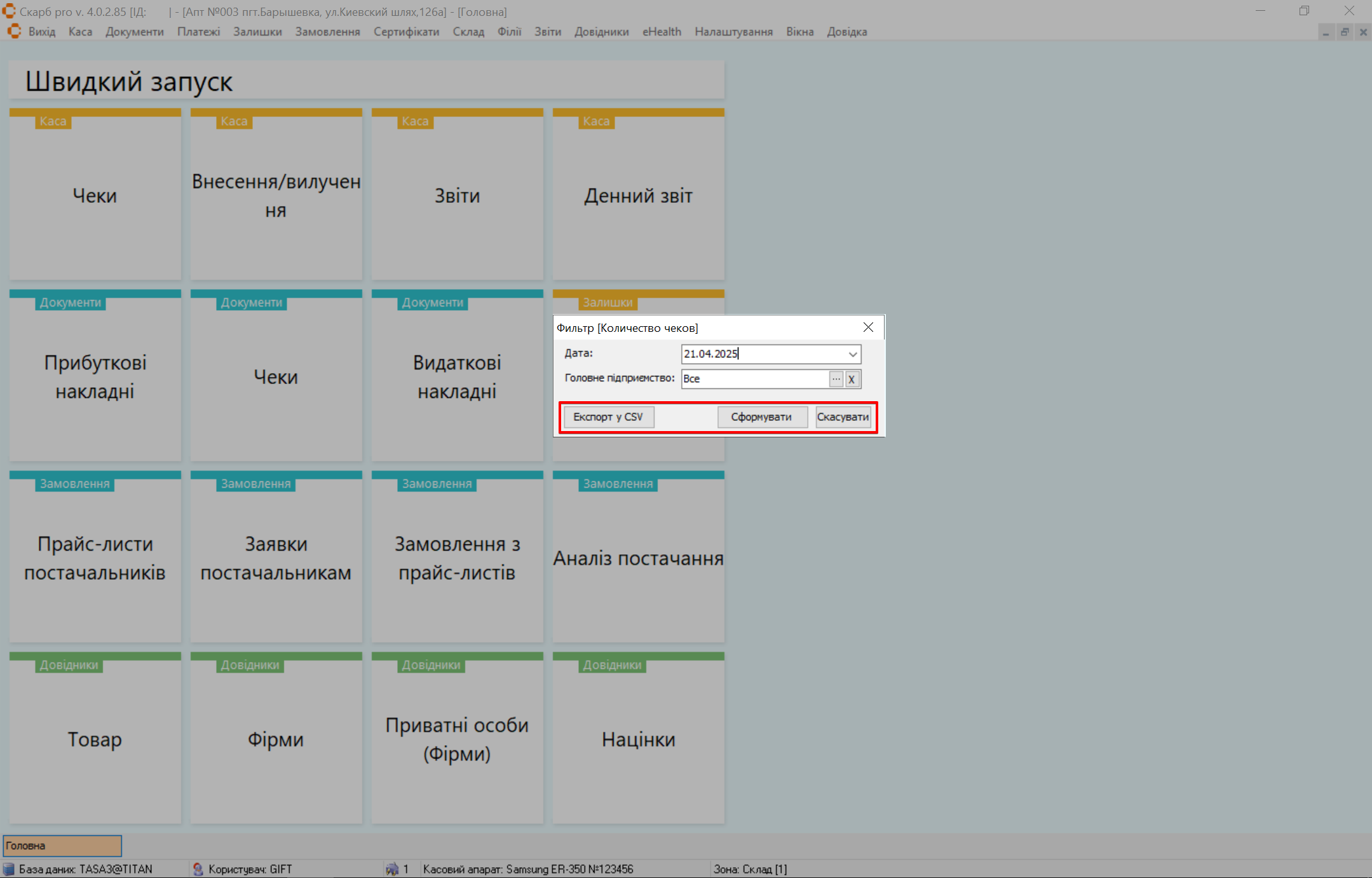Viewport: 1372px width, 878px height.
Task: Minimize the inner MDI child window
Action: click(x=1326, y=32)
